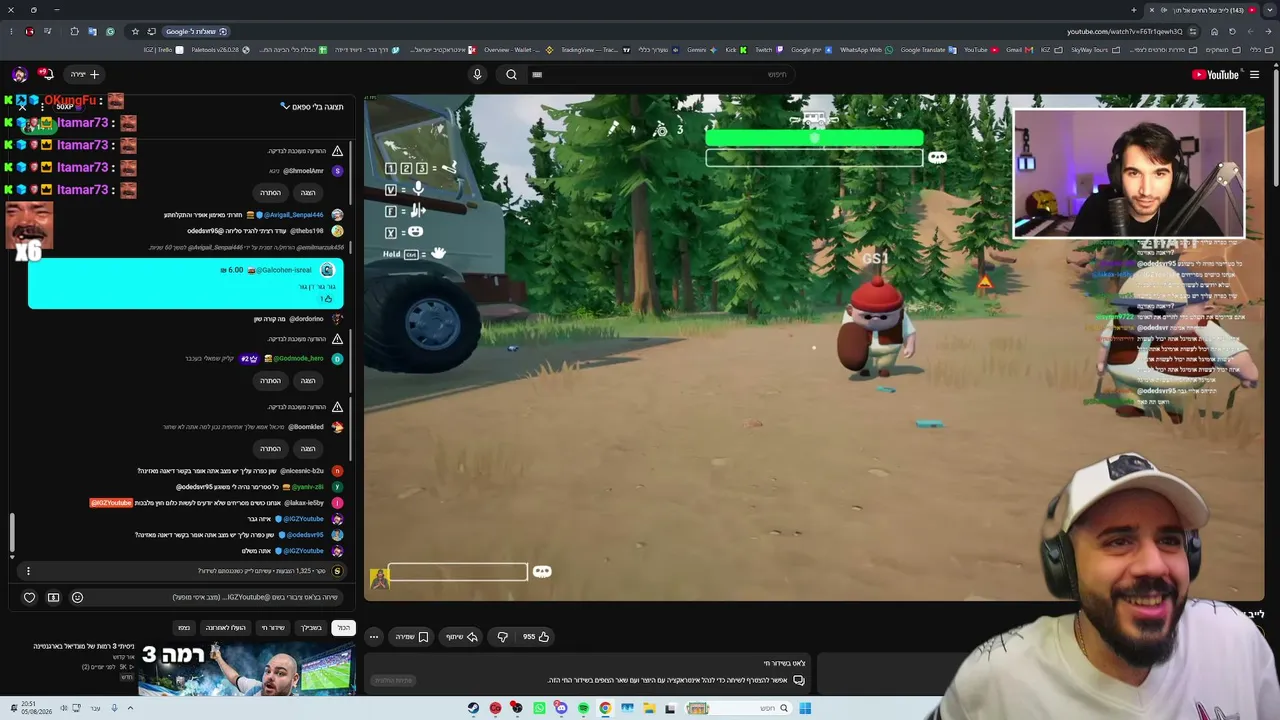The height and width of the screenshot is (720, 1280).
Task: Click the YouTube search magnifier button
Action: tap(511, 74)
